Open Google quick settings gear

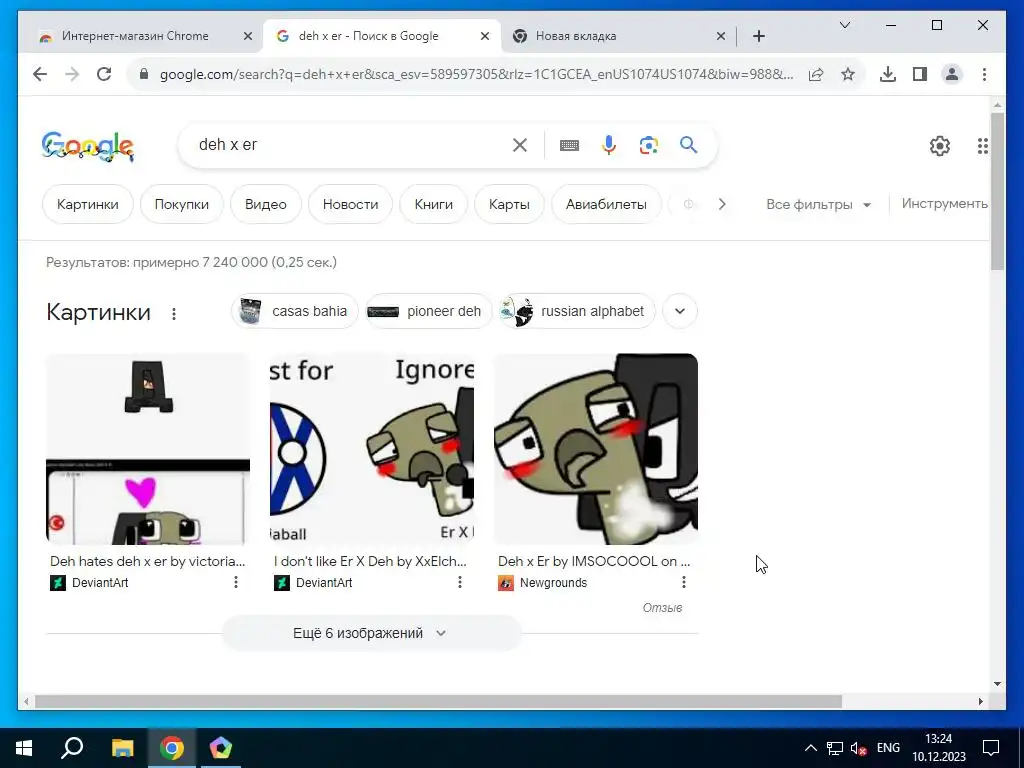click(x=940, y=146)
